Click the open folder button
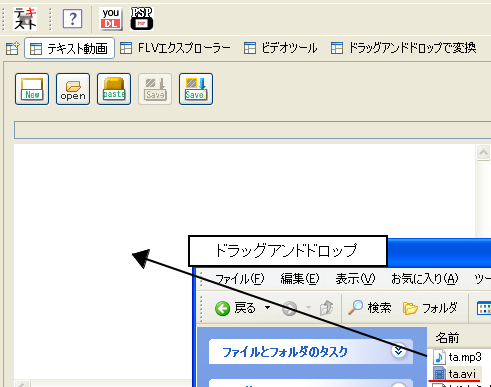This screenshot has height=387, width=491. (73, 89)
